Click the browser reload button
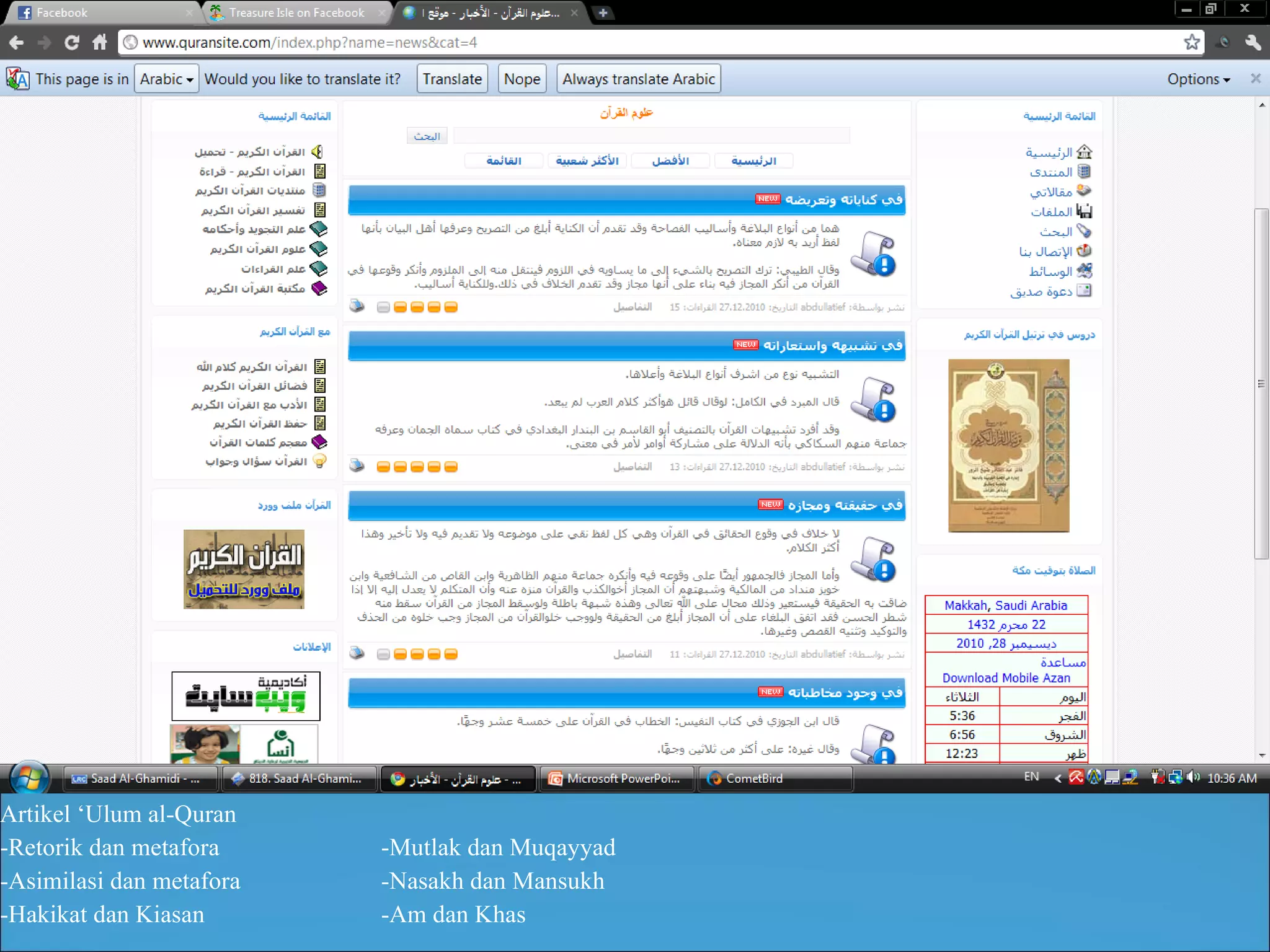1270x952 pixels. point(71,42)
